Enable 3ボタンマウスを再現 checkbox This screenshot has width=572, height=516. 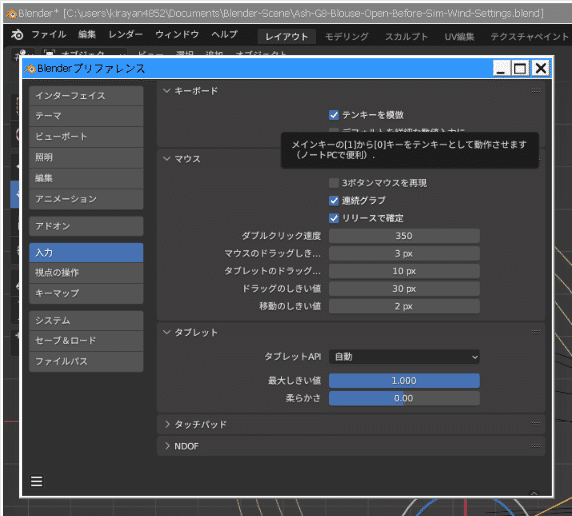click(x=334, y=183)
